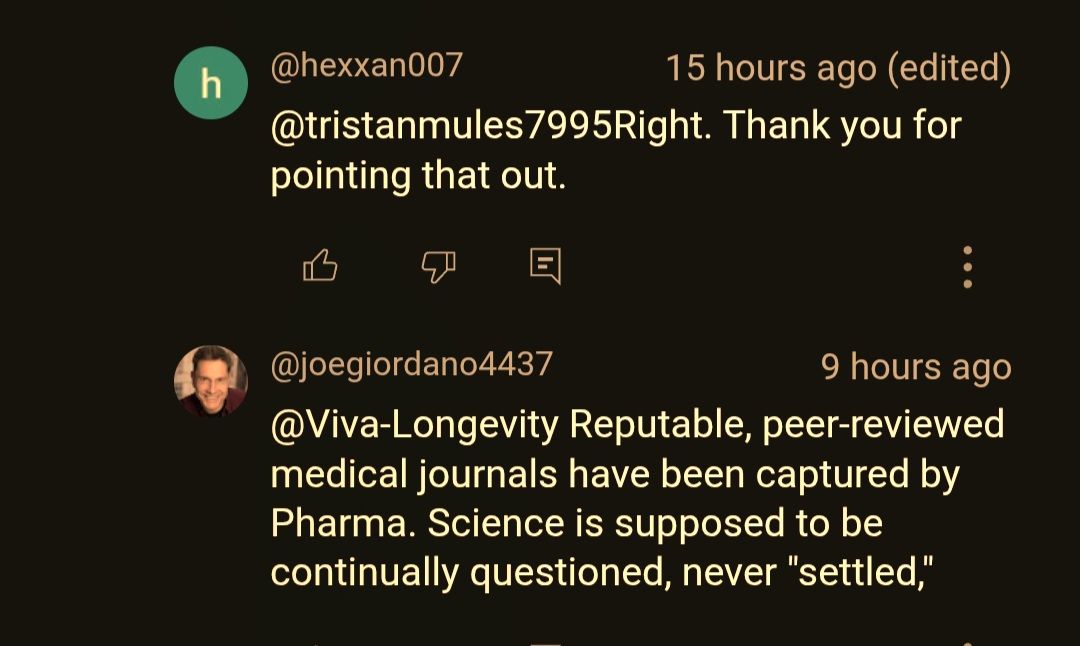Follow the @Viva-Longevity mention link

[x=415, y=424]
